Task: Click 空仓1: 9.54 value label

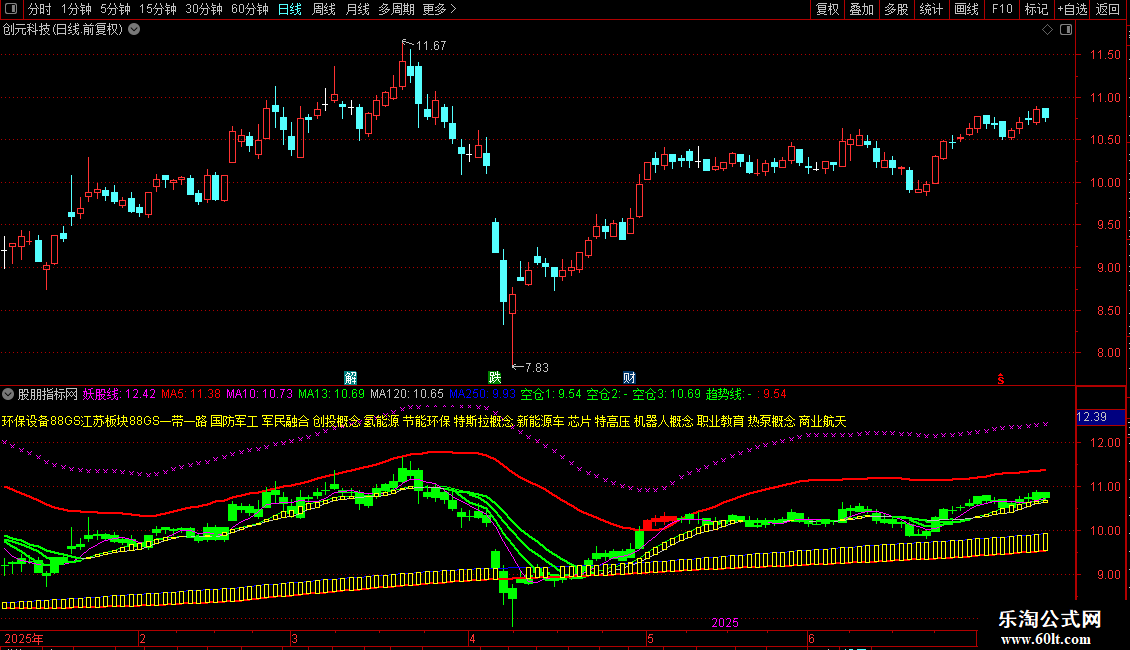Action: click(551, 394)
